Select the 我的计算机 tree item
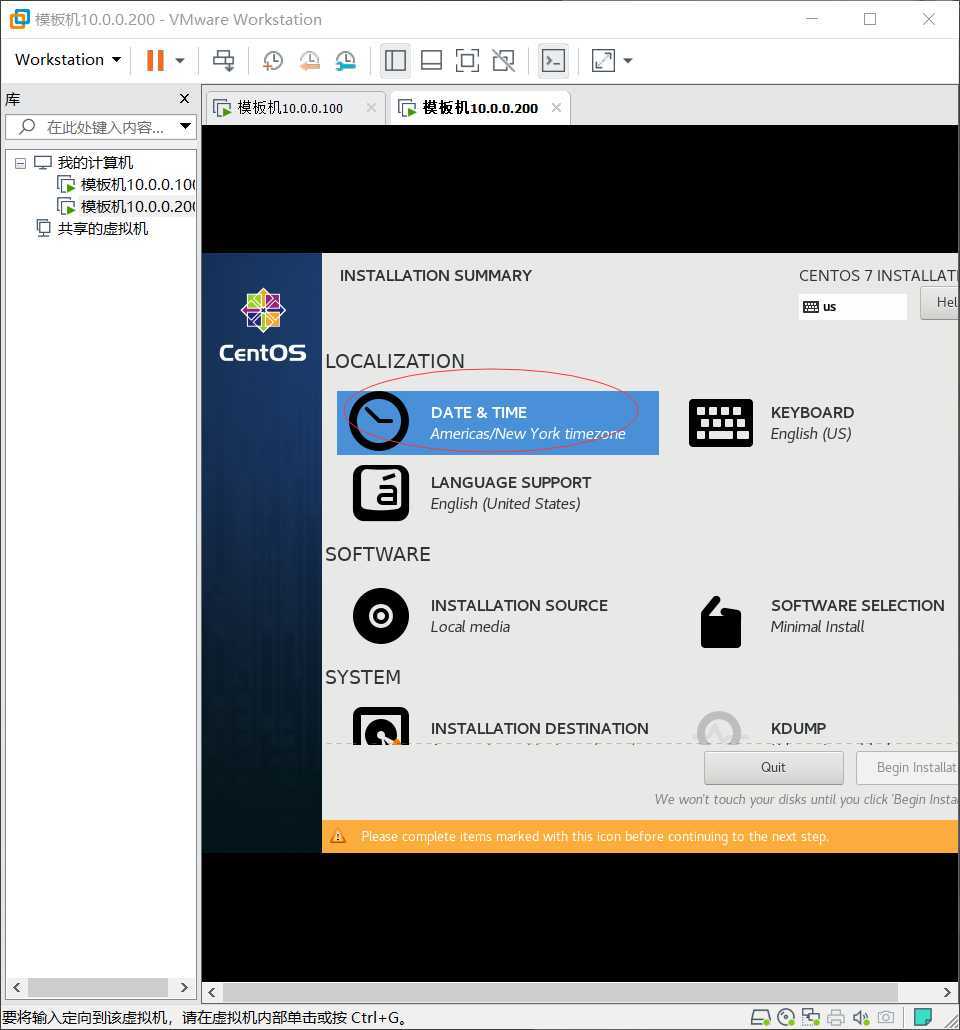 point(83,162)
